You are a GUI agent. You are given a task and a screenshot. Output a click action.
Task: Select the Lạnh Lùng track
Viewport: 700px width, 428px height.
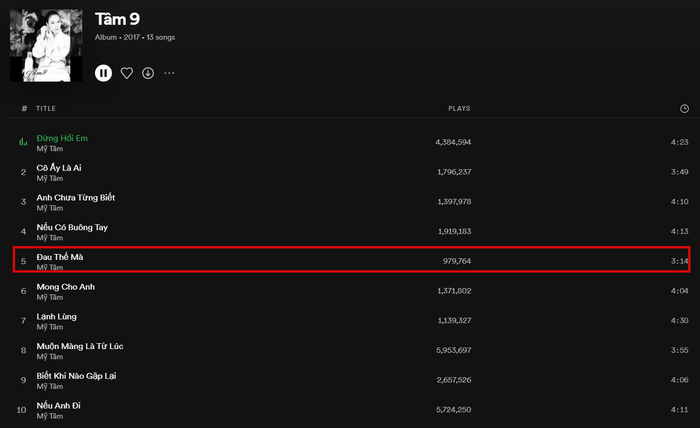tap(58, 317)
